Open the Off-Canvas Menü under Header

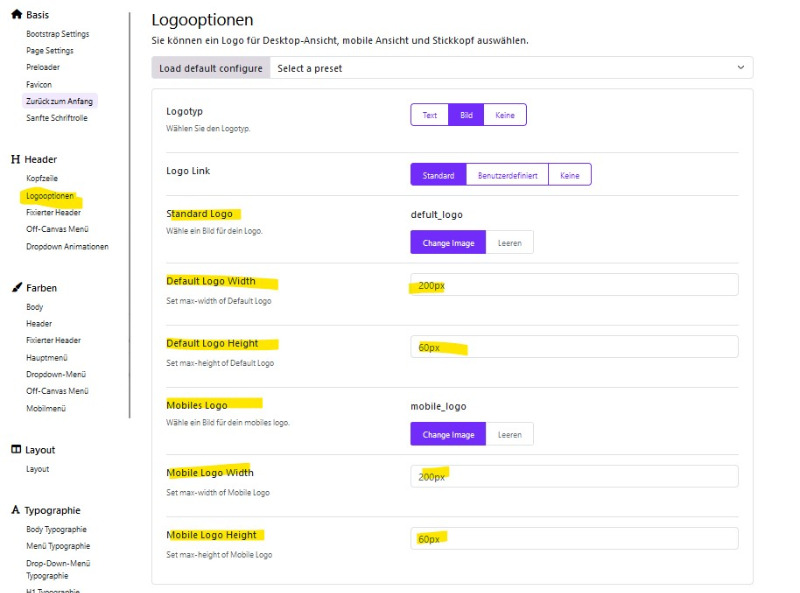tap(57, 229)
